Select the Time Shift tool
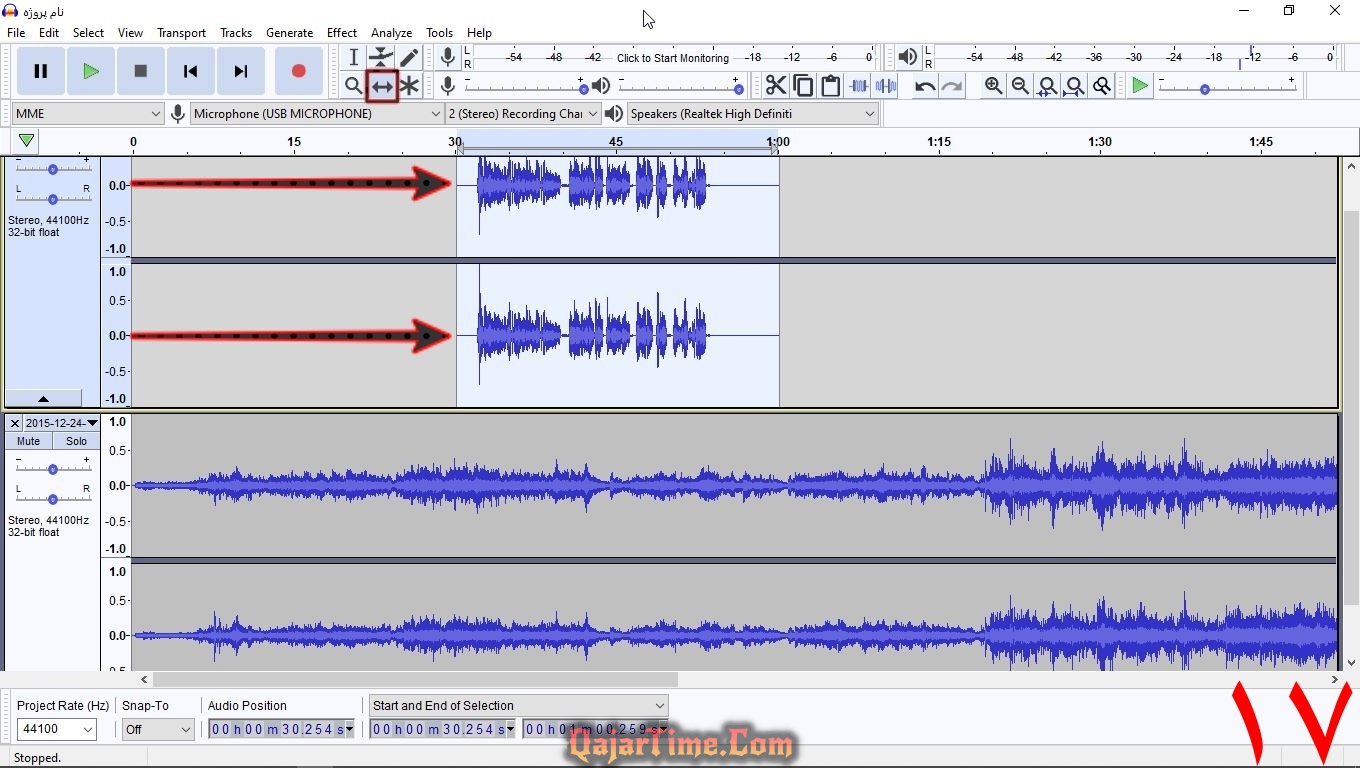 382,86
